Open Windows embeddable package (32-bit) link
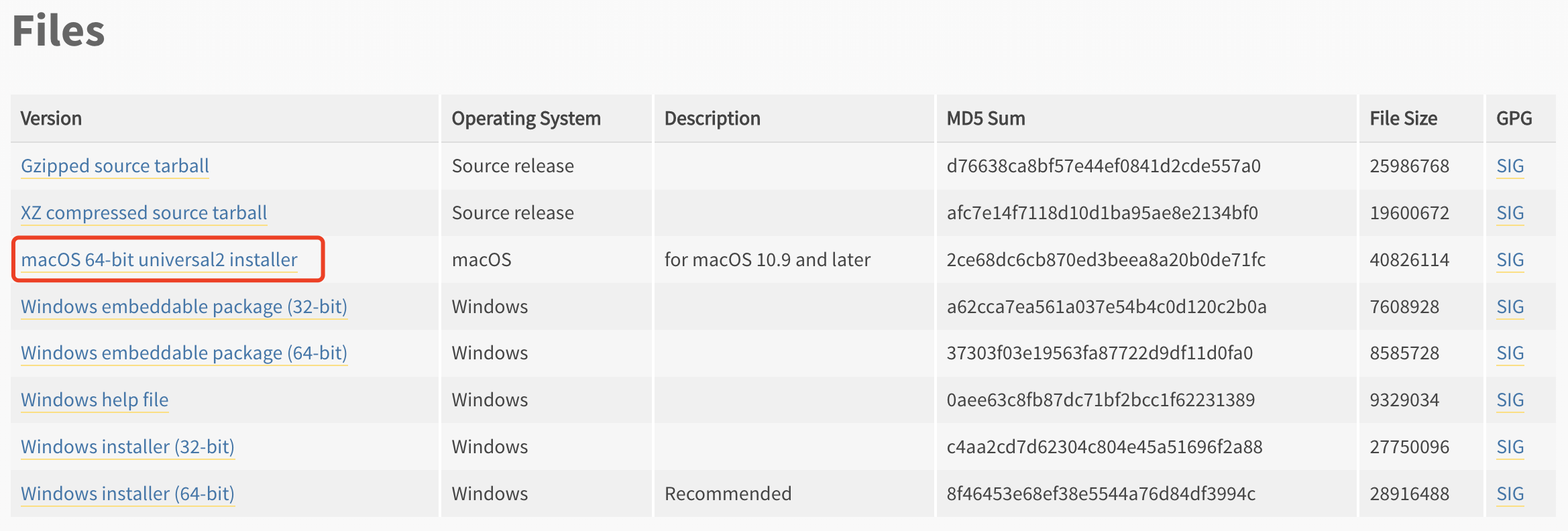 click(184, 306)
